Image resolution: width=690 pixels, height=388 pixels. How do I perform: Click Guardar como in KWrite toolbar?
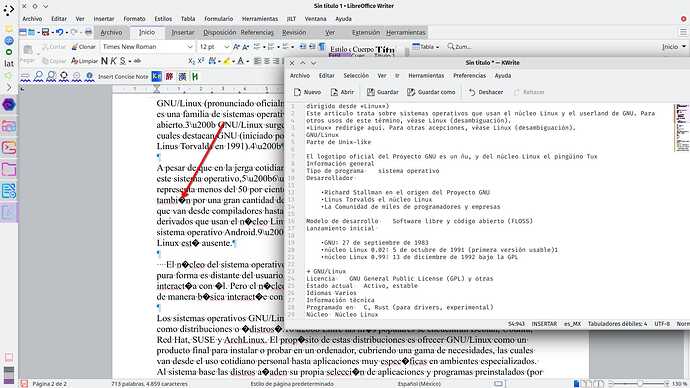pos(431,92)
